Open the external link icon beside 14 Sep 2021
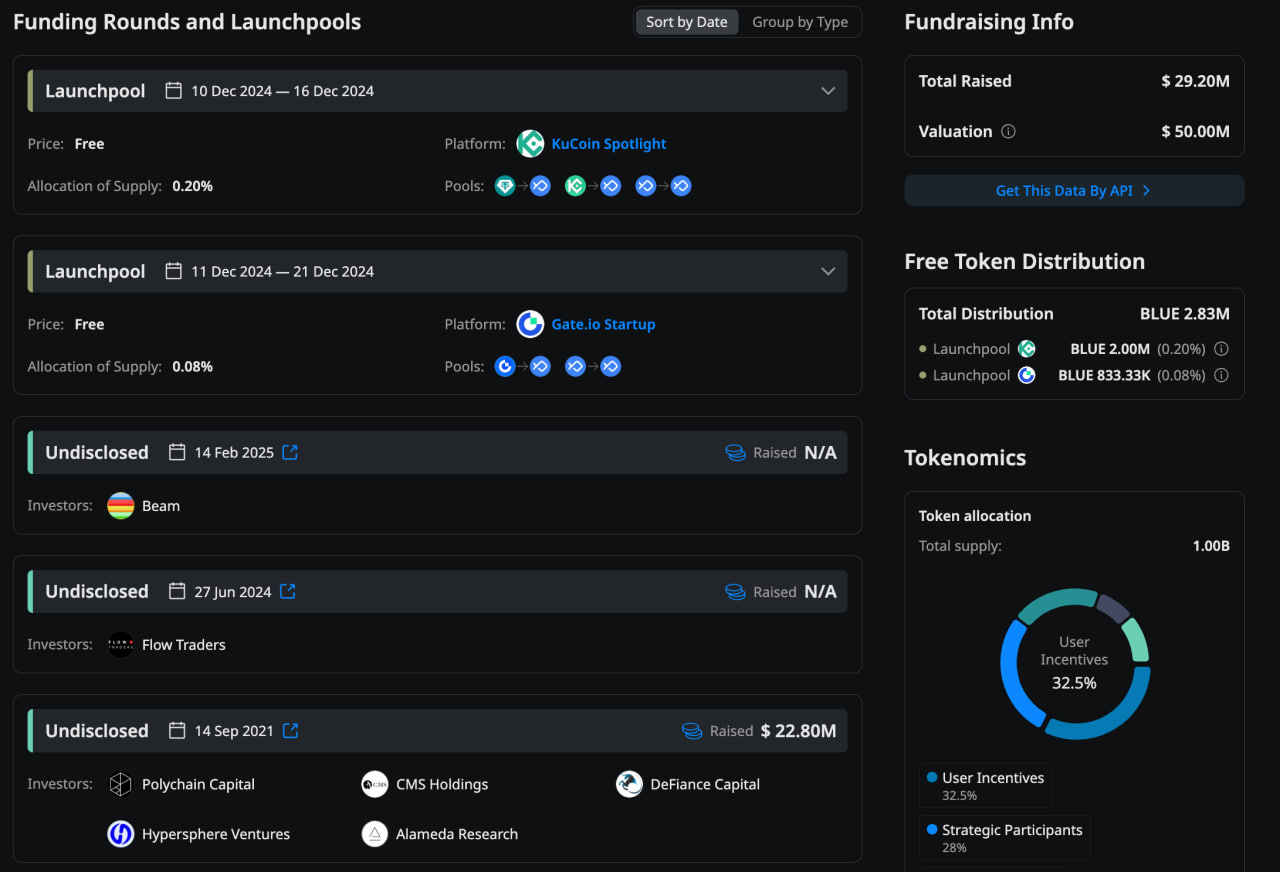 pyautogui.click(x=290, y=730)
